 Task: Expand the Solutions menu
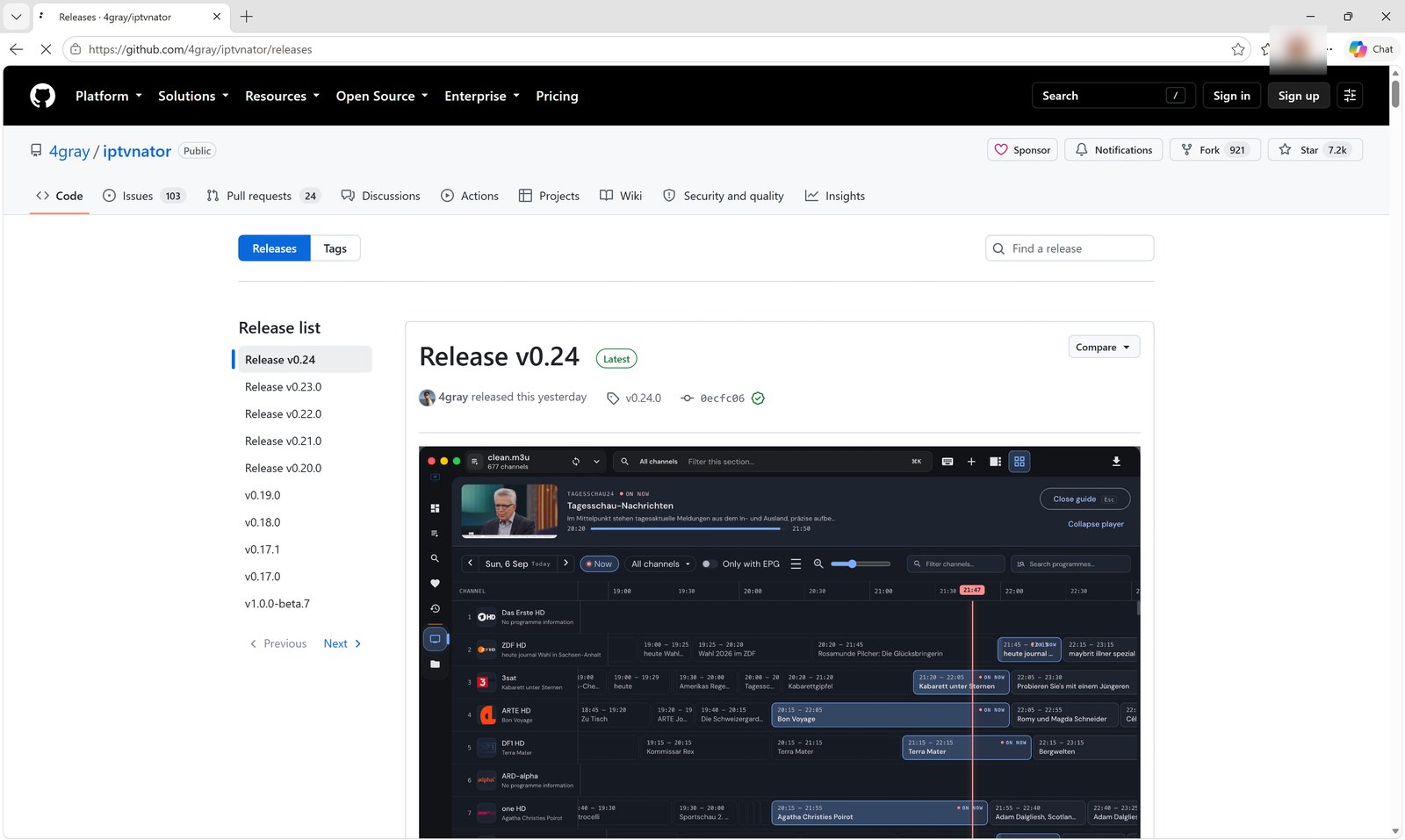(x=193, y=96)
